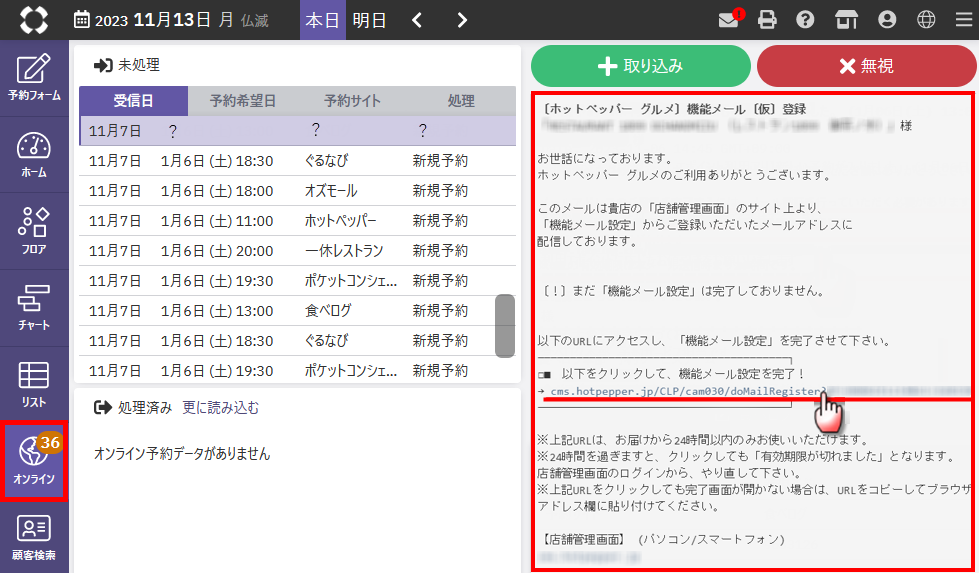Select the 本日 tab

pos(322,20)
